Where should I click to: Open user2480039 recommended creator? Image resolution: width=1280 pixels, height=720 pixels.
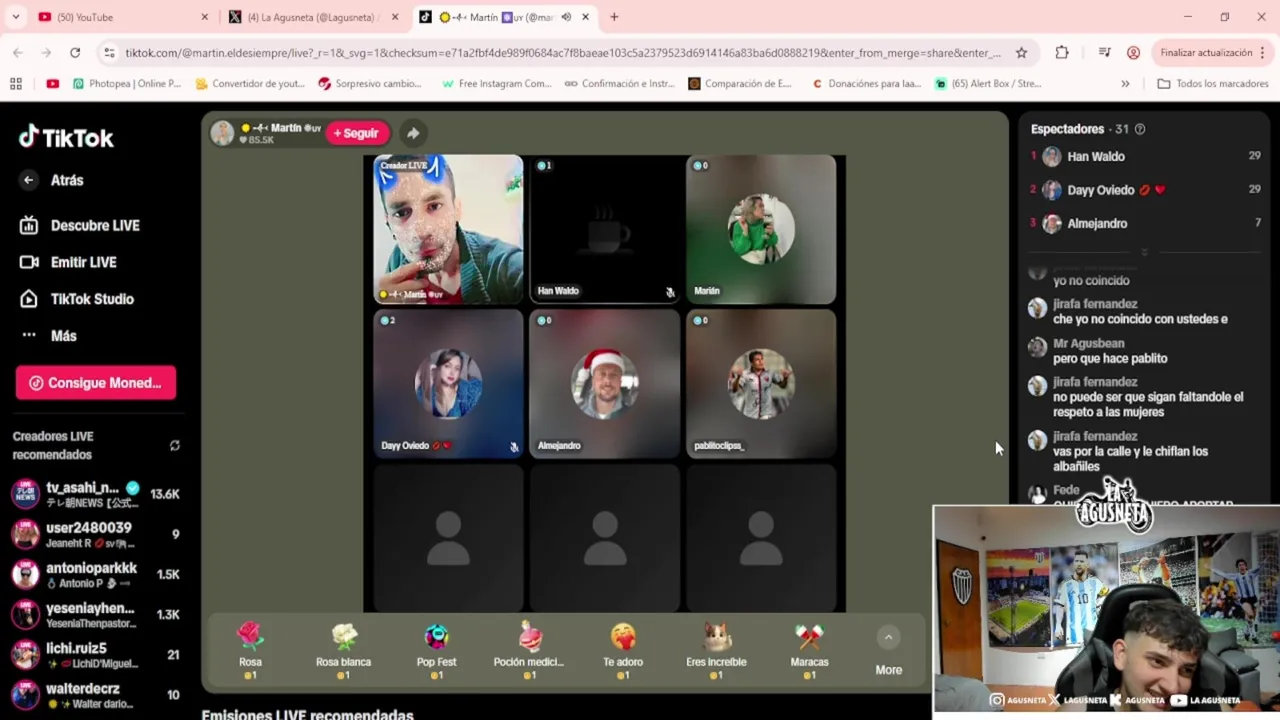96,535
